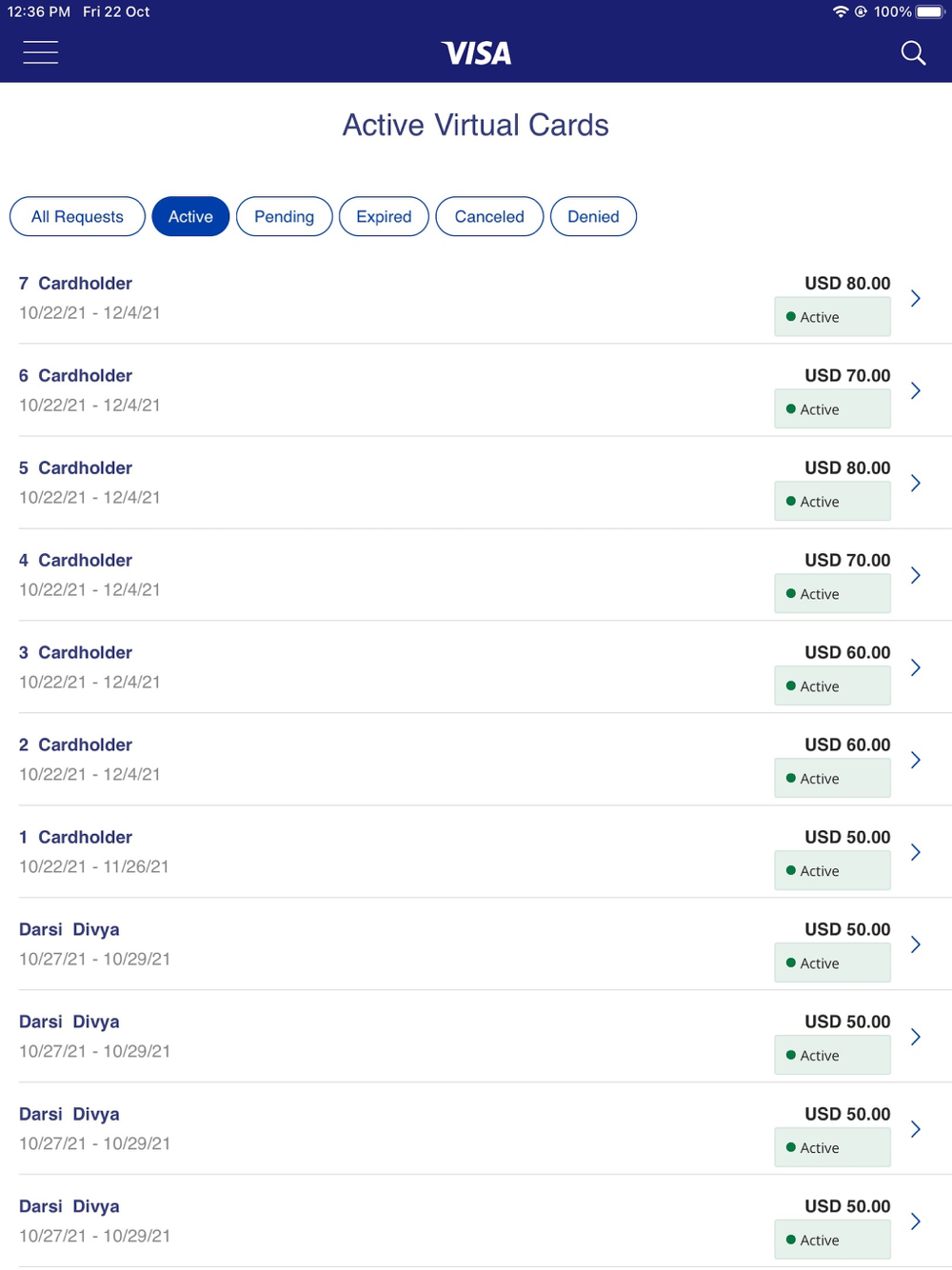Tap the VISA logo
Screen dimensions: 952x1270
pyautogui.click(x=476, y=53)
